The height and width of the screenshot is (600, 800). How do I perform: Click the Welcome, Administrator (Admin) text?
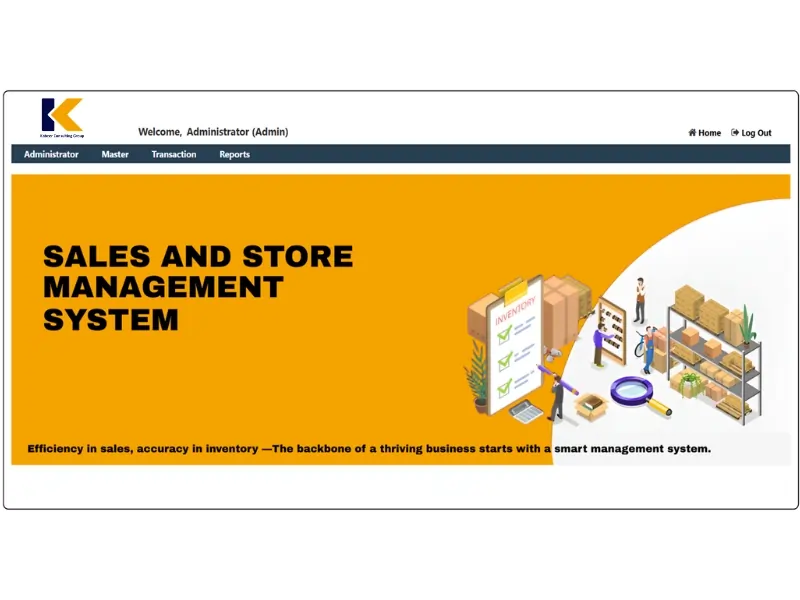coord(213,132)
